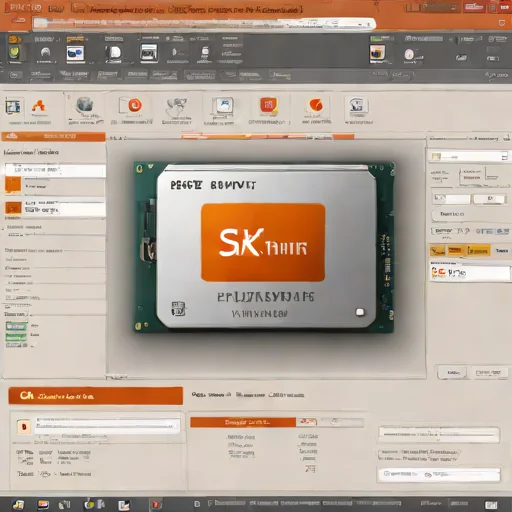Select the grid window icon in light toolbar

pyautogui.click(x=13, y=107)
